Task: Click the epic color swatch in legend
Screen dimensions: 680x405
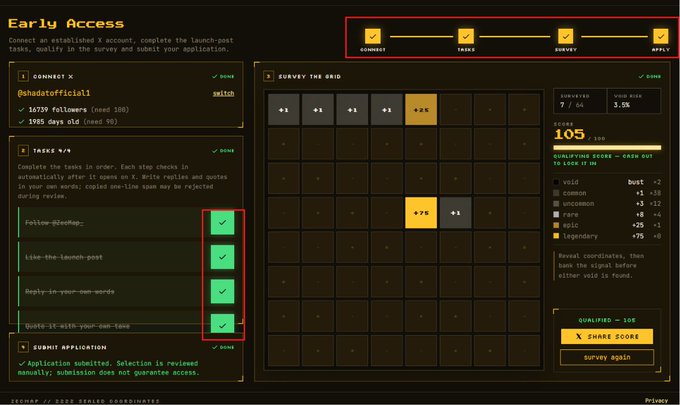Action: [x=556, y=225]
